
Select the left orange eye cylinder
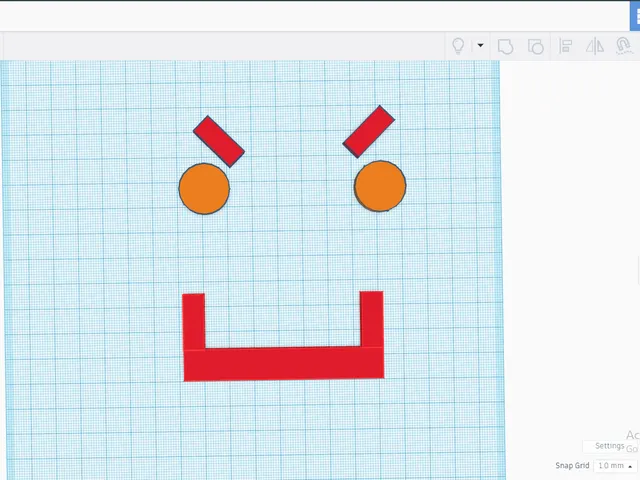(204, 189)
